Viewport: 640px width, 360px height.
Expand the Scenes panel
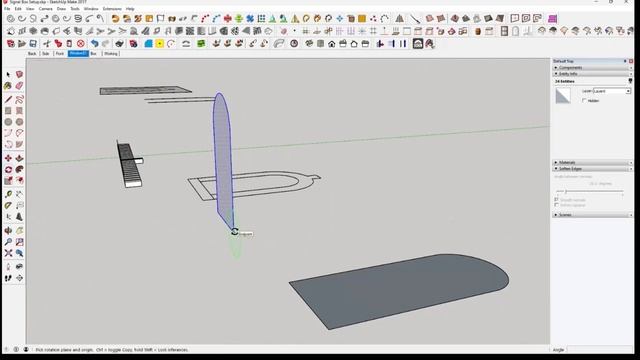coord(592,215)
